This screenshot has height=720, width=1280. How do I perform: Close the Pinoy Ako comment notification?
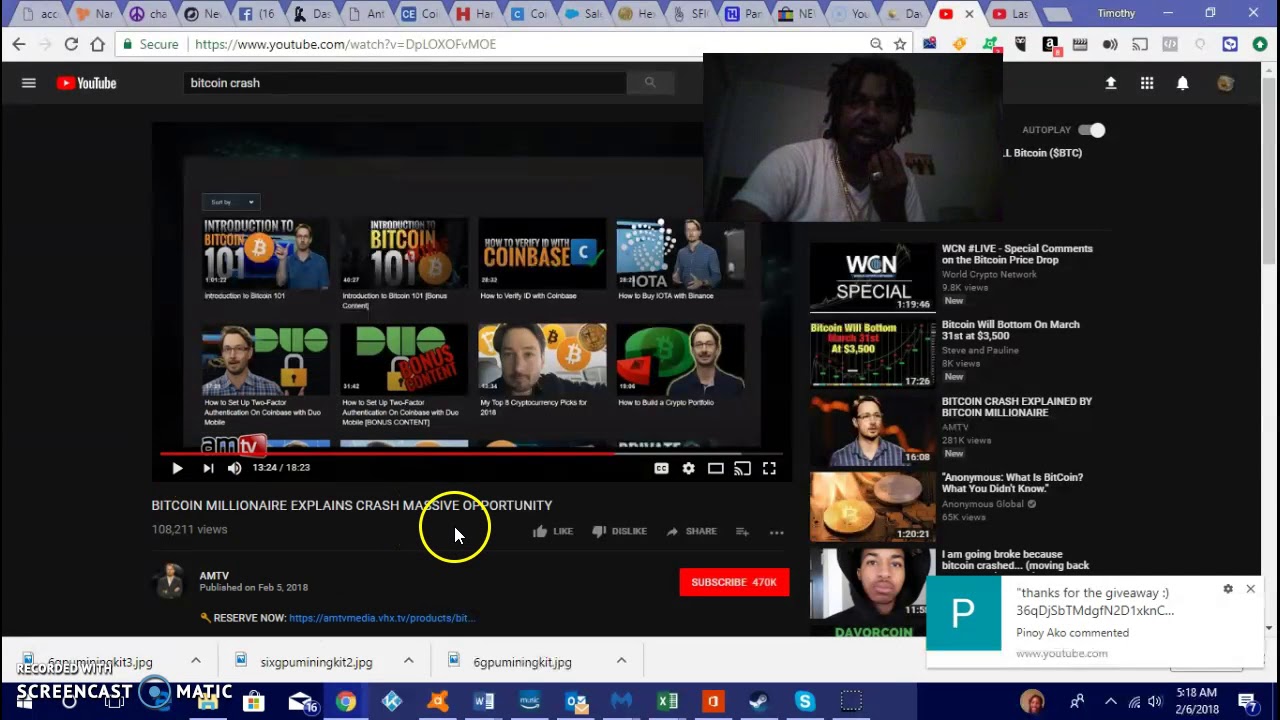coord(1250,589)
